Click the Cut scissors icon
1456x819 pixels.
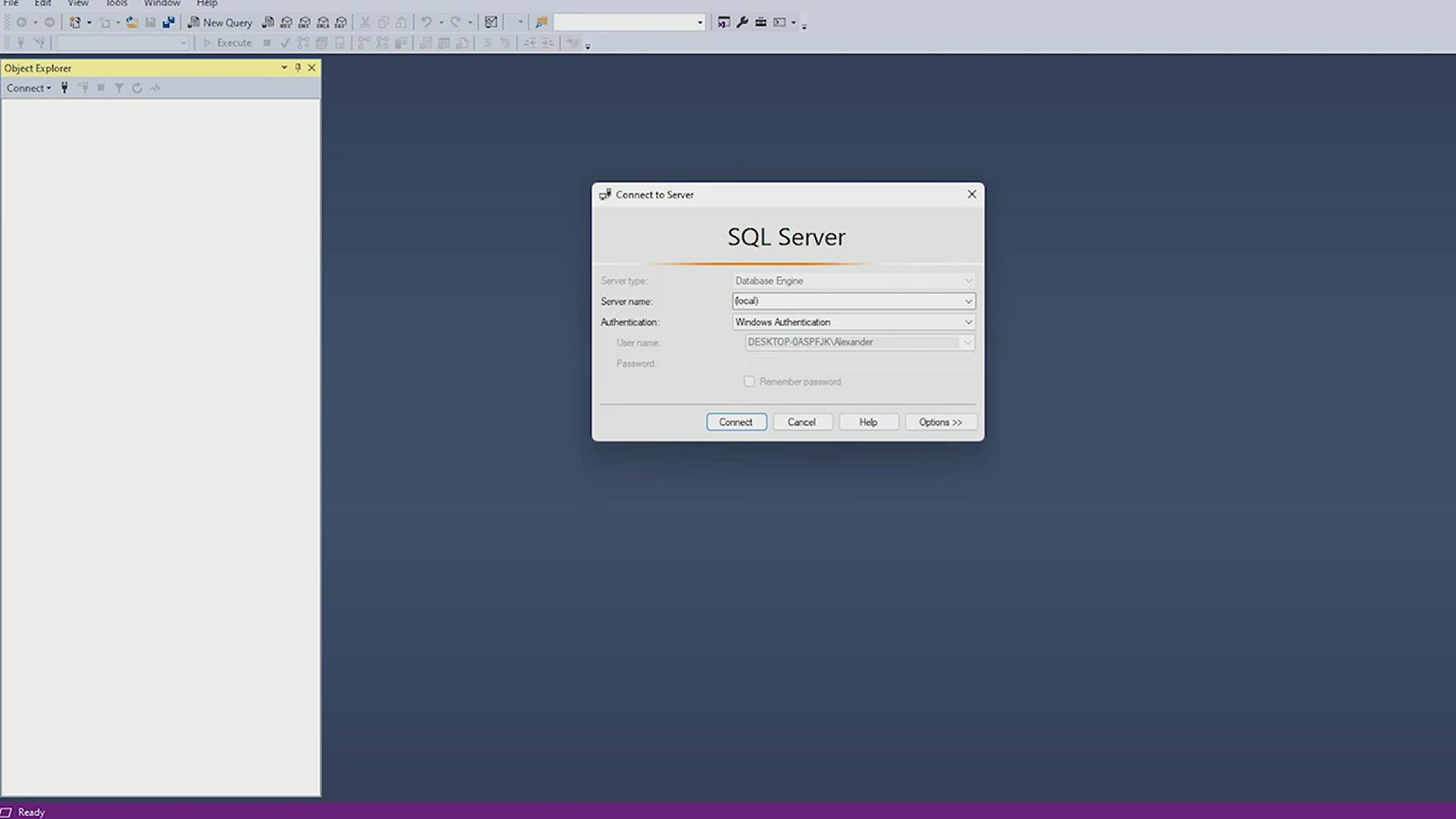pos(365,22)
